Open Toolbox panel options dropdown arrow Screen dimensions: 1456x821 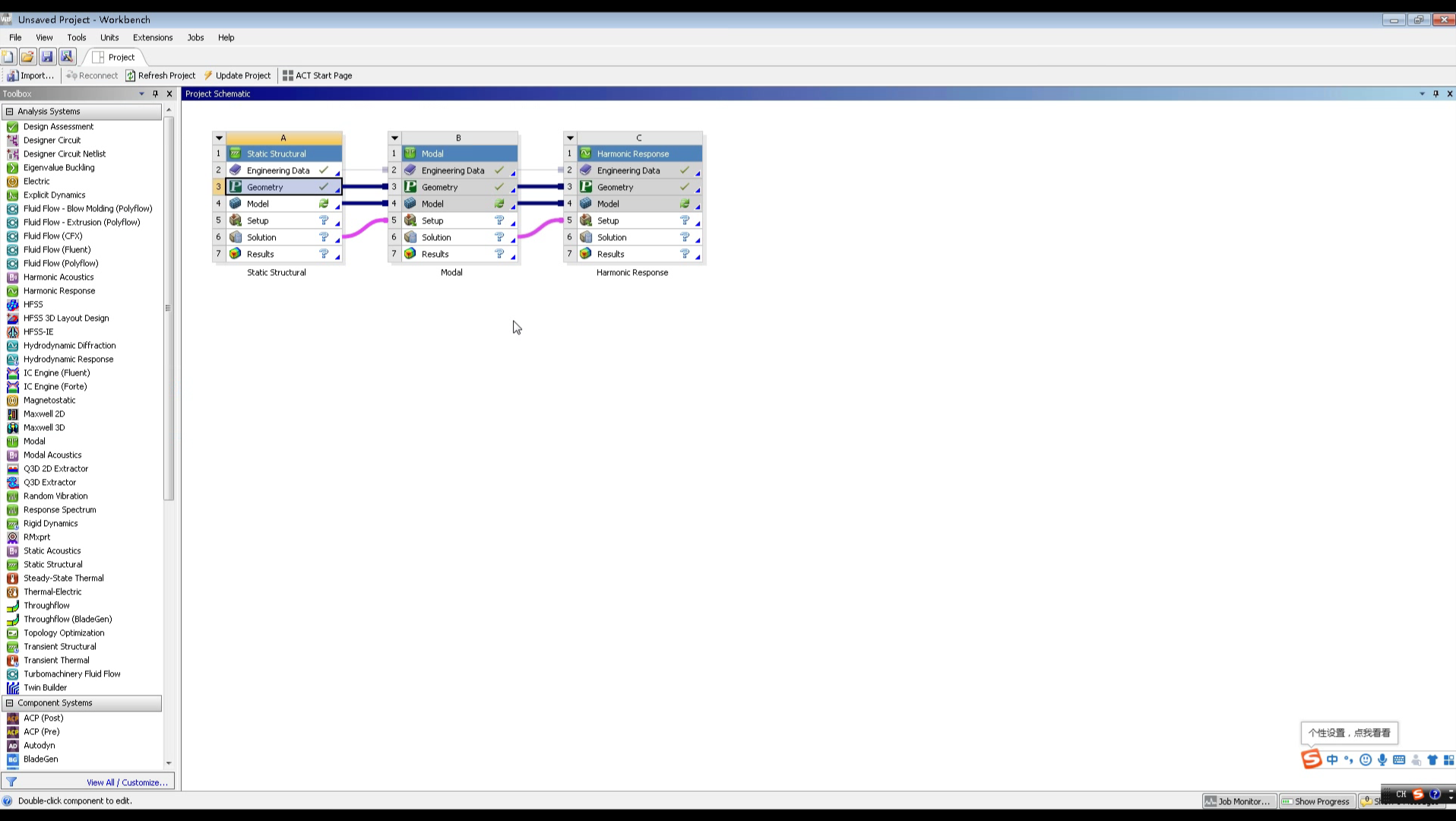(x=141, y=94)
